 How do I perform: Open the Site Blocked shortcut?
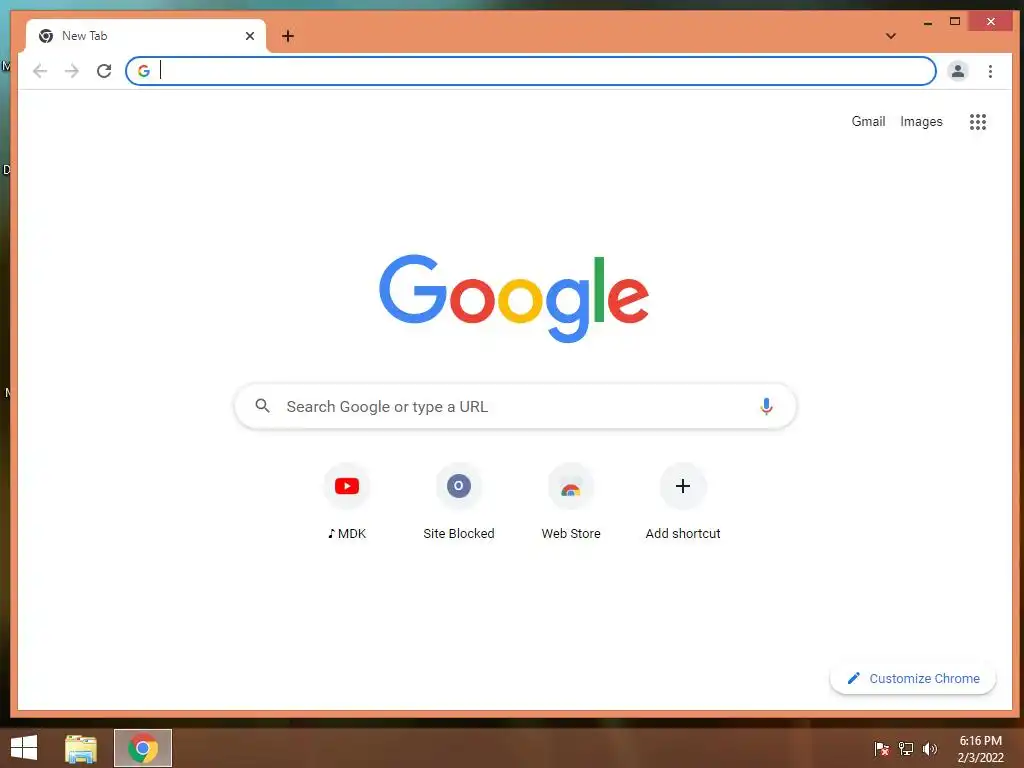pyautogui.click(x=458, y=486)
